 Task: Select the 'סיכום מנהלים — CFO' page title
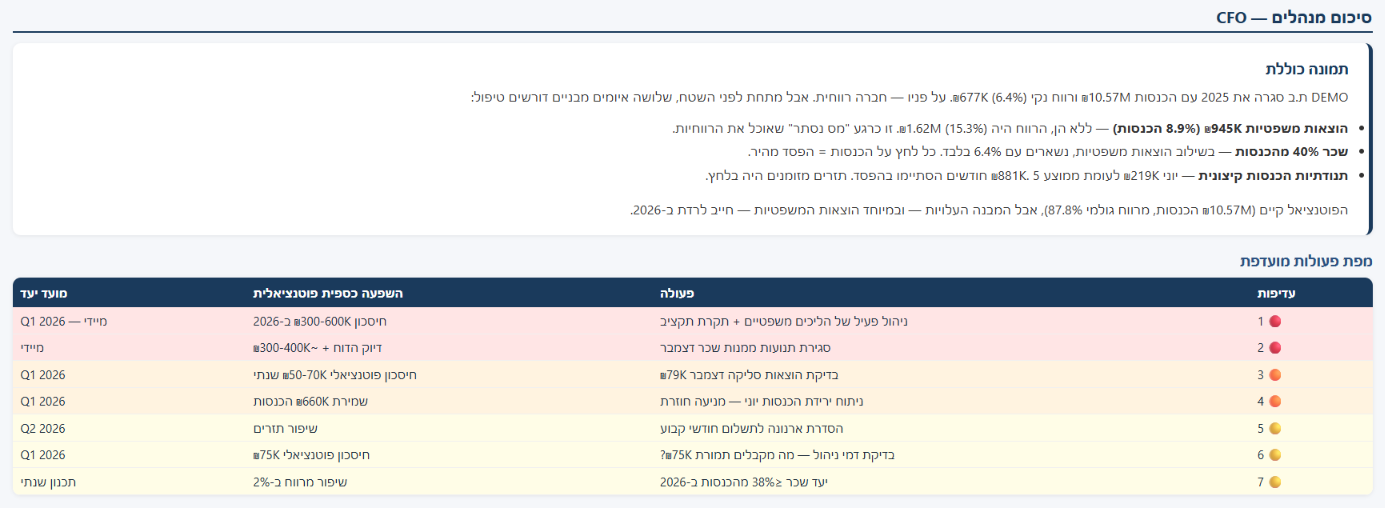pos(1294,17)
